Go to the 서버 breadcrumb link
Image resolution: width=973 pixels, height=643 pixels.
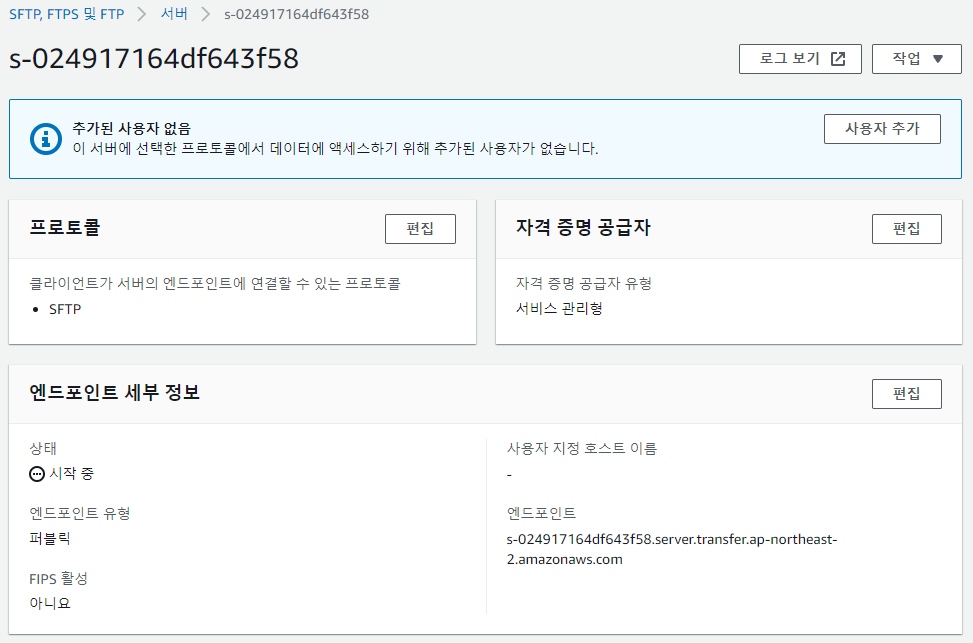tap(174, 14)
